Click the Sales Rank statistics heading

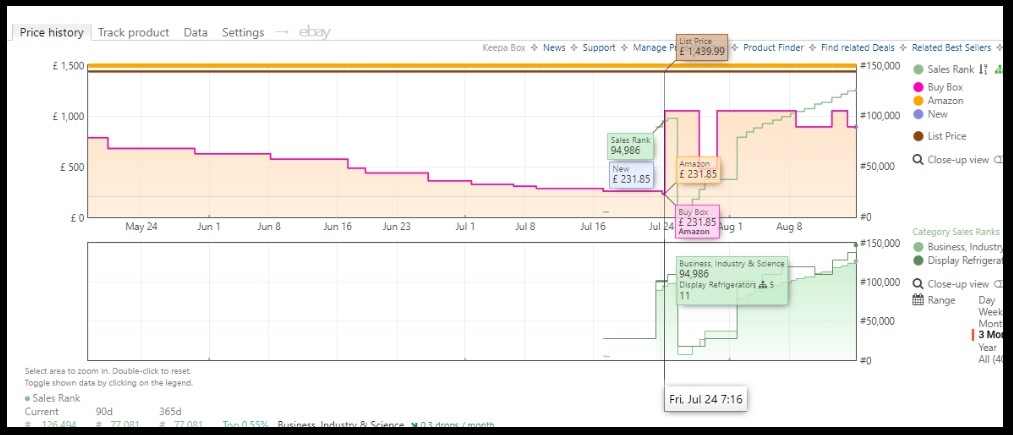tap(52, 398)
